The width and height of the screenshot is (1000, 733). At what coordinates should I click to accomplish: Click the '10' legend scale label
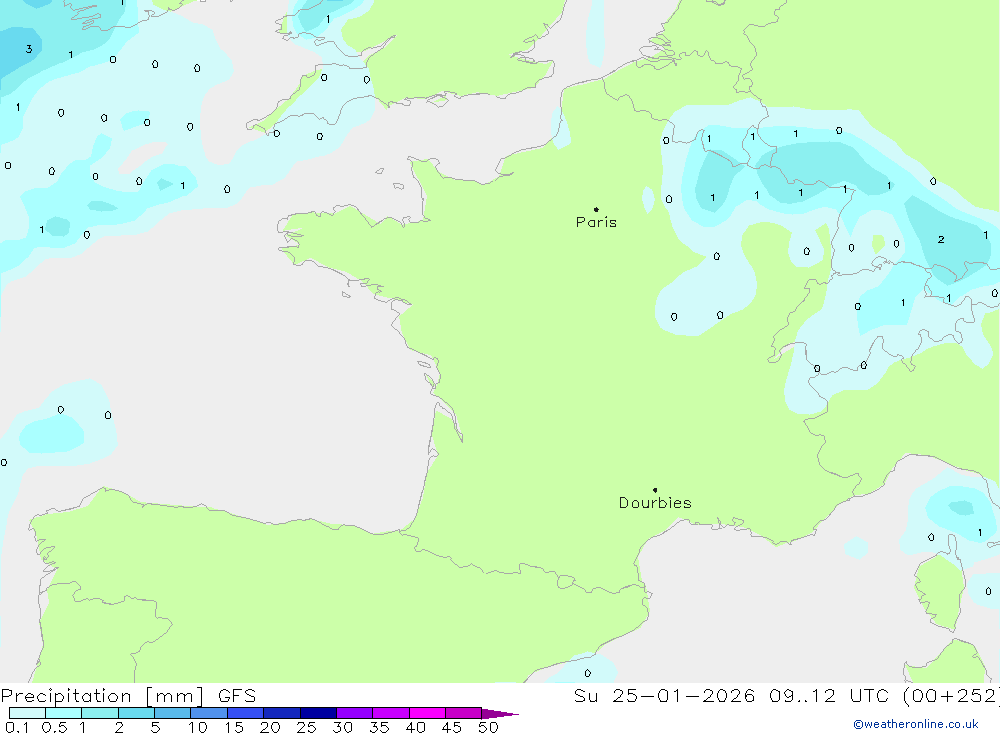click(198, 727)
